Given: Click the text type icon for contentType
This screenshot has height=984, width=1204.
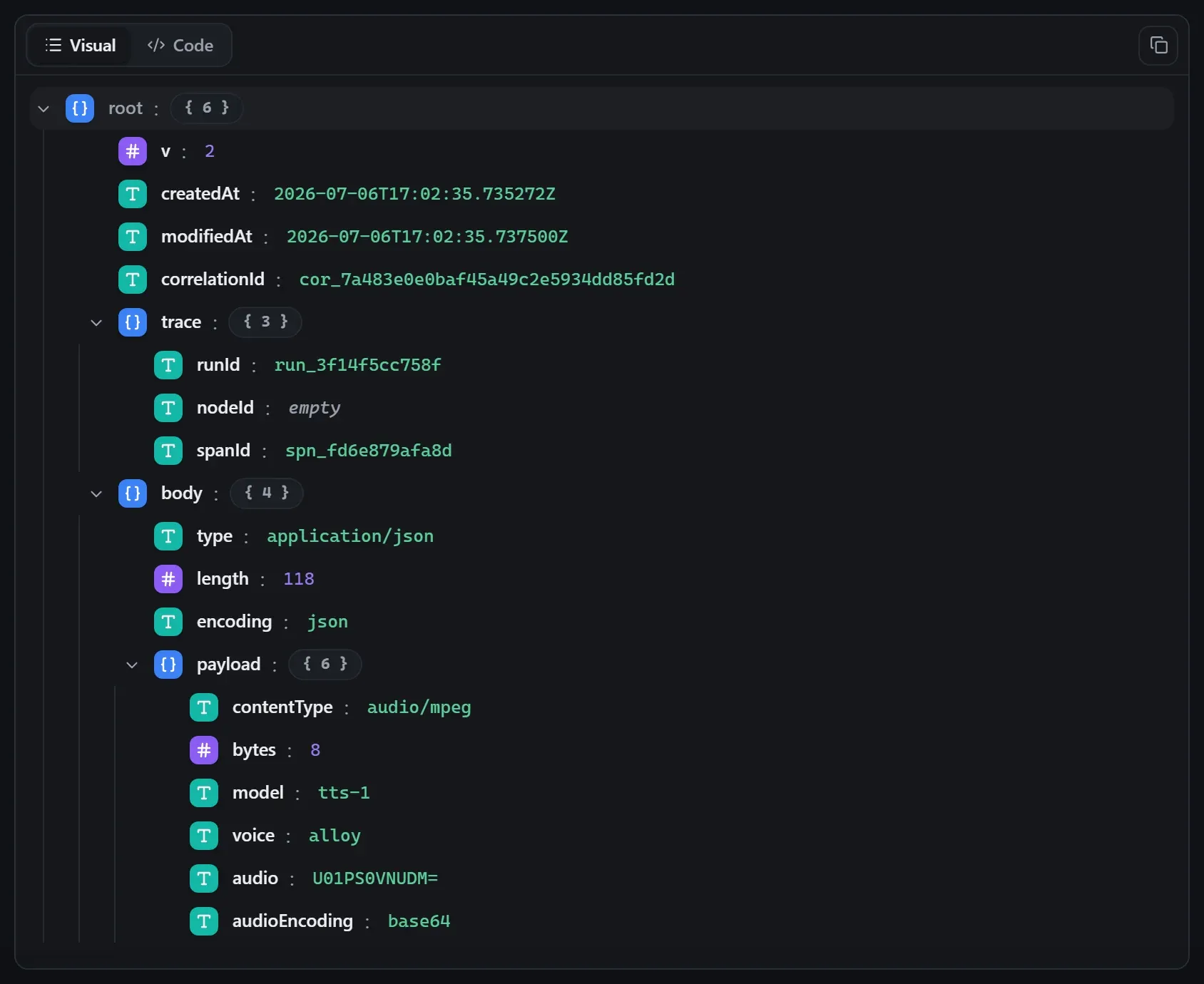Looking at the screenshot, I should click(204, 707).
